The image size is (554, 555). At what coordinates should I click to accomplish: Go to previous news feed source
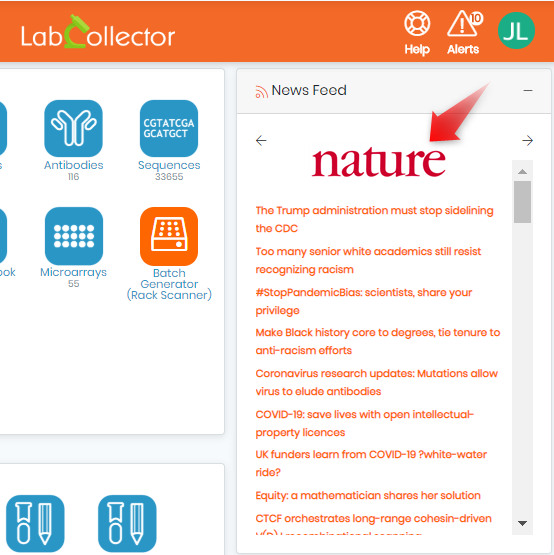[261, 141]
